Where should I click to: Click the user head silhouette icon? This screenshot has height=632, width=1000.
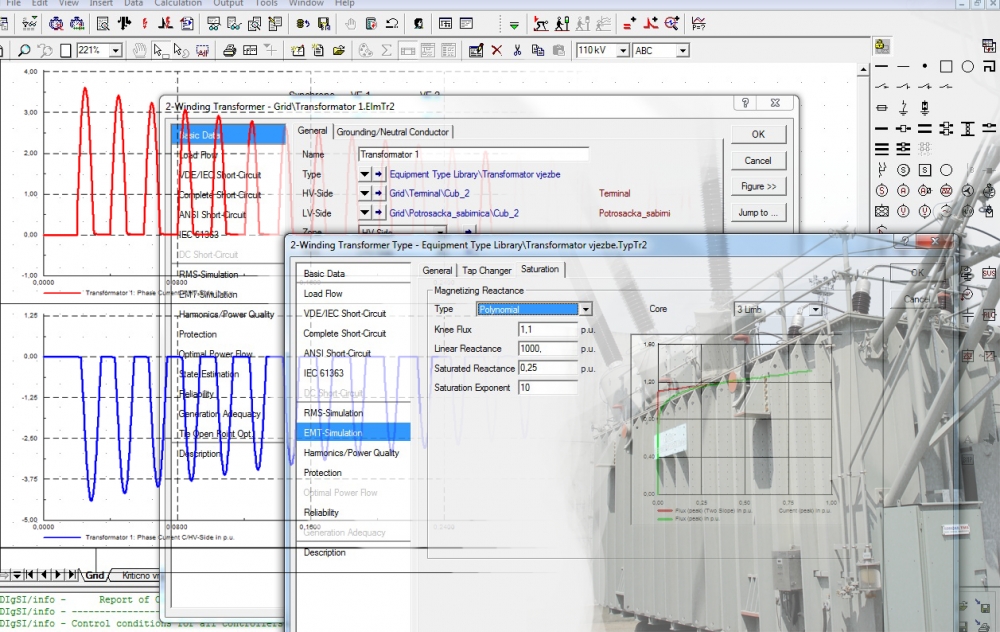point(418,24)
